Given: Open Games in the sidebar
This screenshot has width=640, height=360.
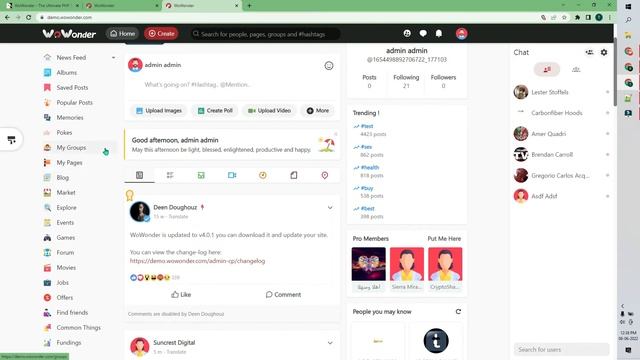Looking at the screenshot, I should tap(66, 238).
